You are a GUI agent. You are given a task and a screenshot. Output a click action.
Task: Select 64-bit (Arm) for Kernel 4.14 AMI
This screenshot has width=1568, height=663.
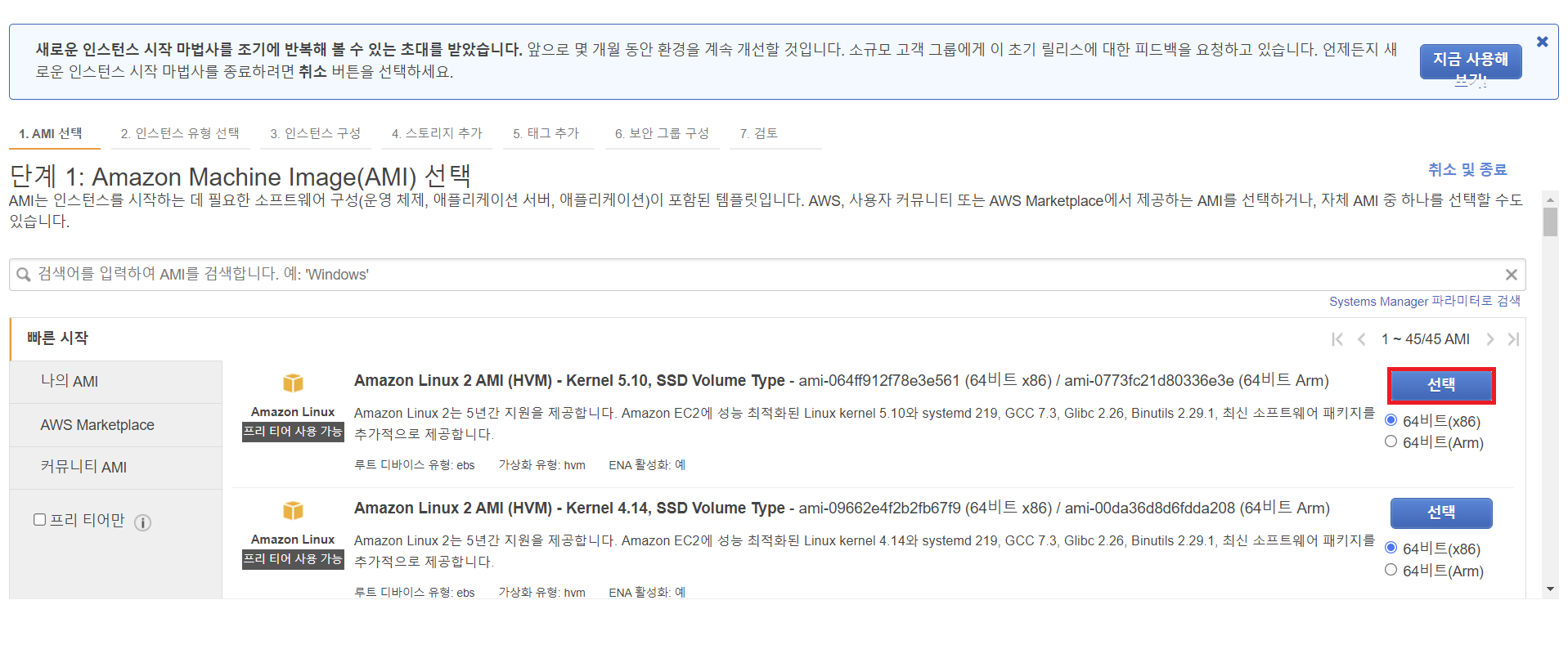[1391, 570]
